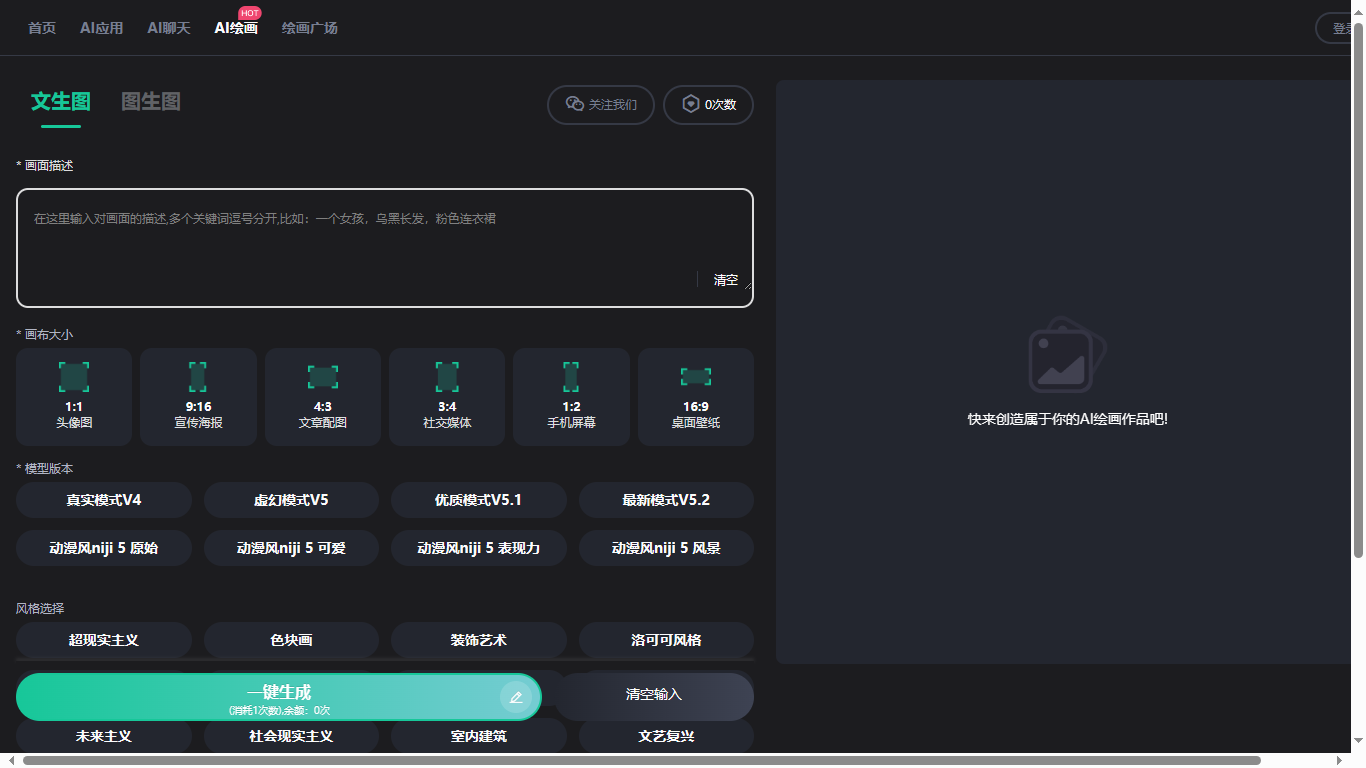Viewport: 1366px width, 768px height.
Task: Open the 绘画广场 navigation item
Action: 310,28
